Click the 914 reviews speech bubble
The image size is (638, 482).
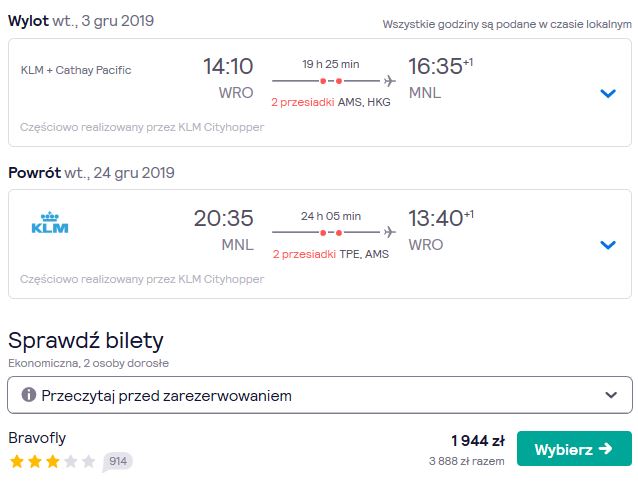point(117,462)
